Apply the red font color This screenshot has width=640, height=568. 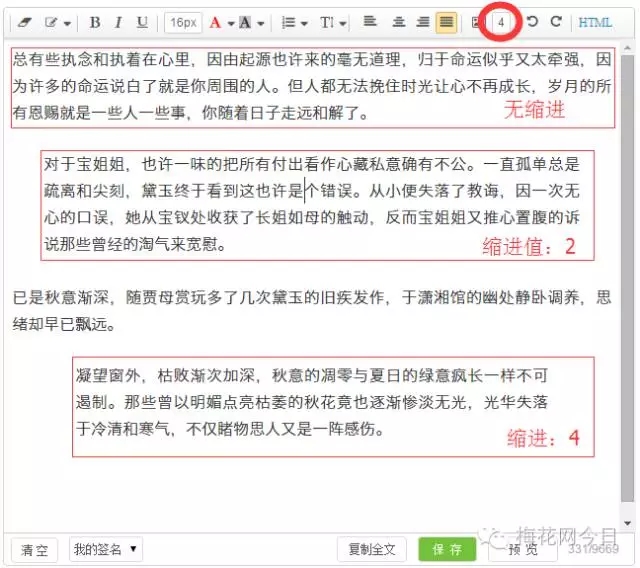215,22
